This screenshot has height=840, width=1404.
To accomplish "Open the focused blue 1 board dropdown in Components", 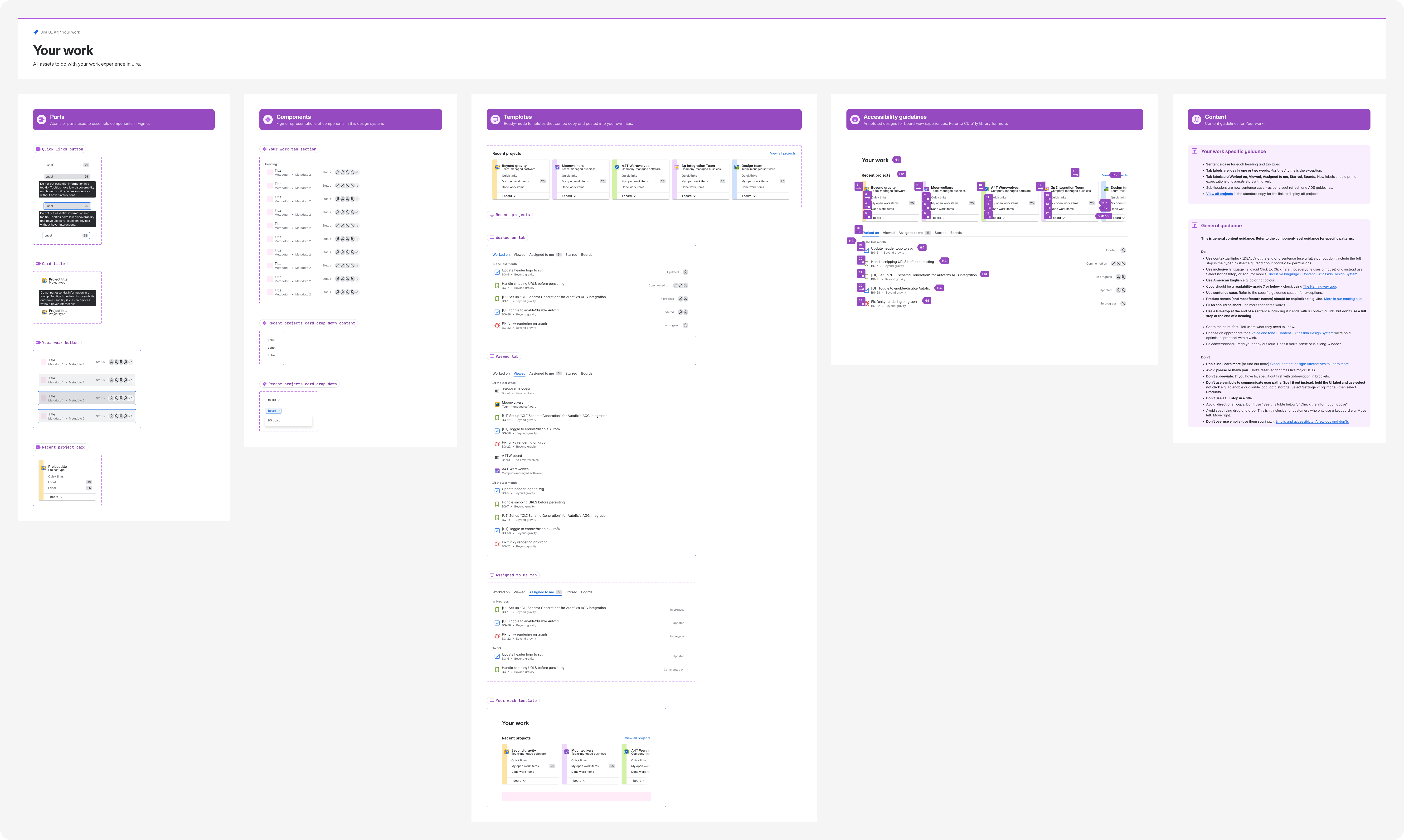I will tap(273, 411).
